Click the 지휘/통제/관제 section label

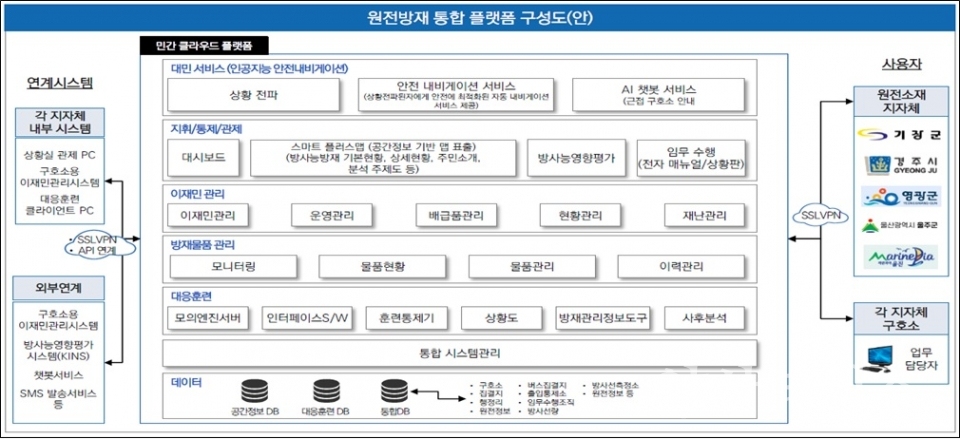click(x=207, y=129)
